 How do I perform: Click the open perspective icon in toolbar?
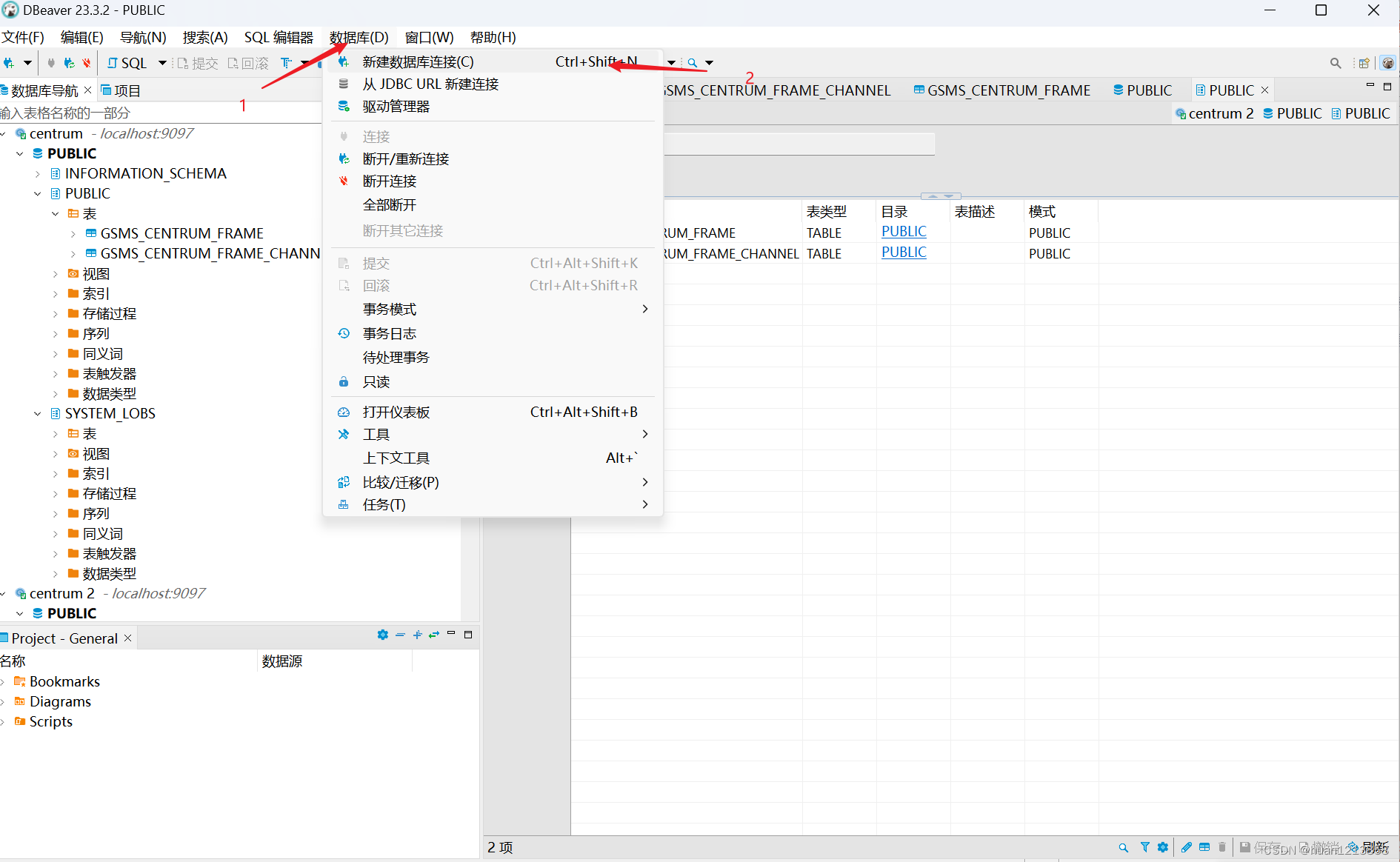pos(1364,63)
